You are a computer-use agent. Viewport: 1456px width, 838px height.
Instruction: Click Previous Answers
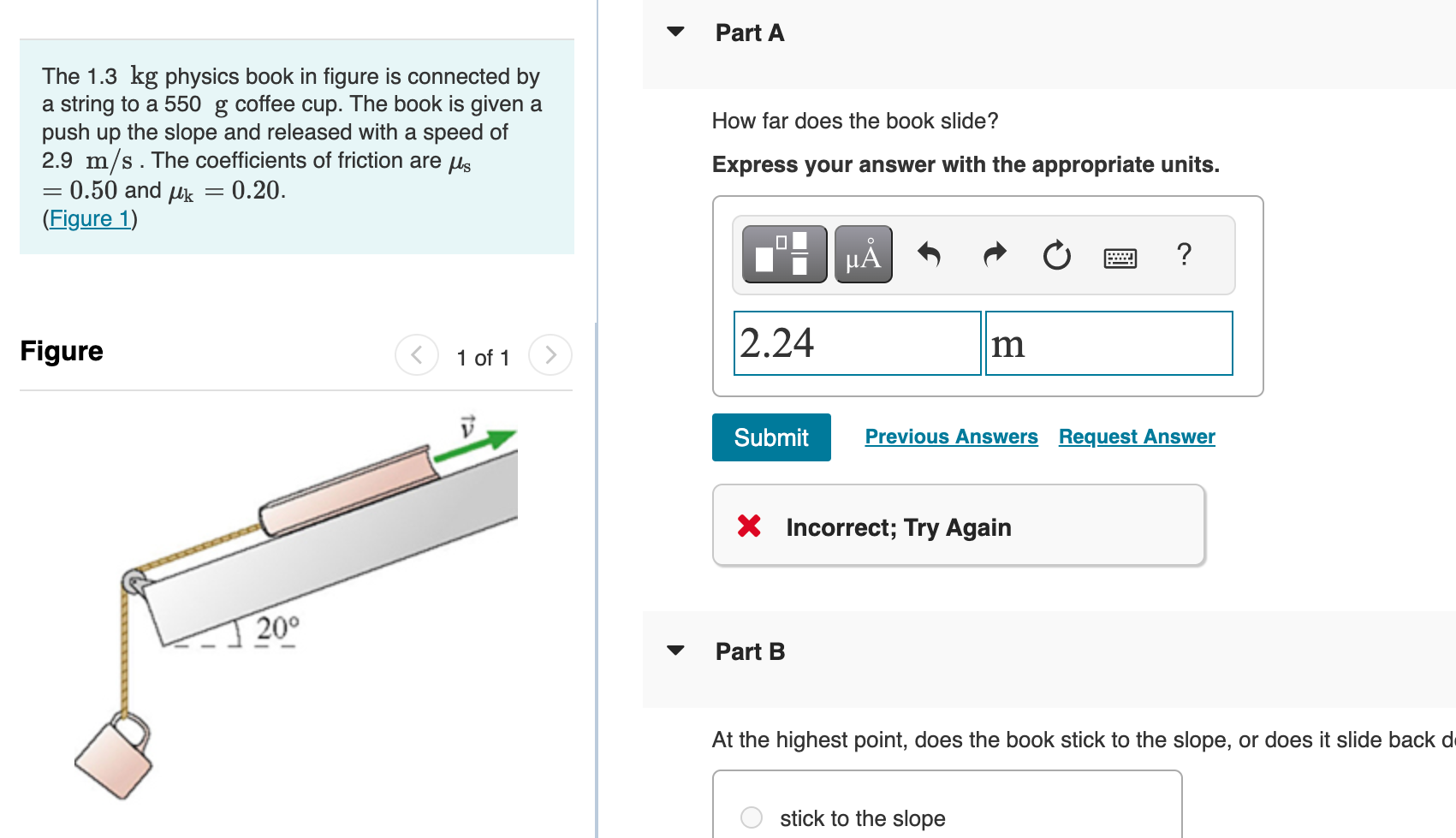(x=951, y=437)
